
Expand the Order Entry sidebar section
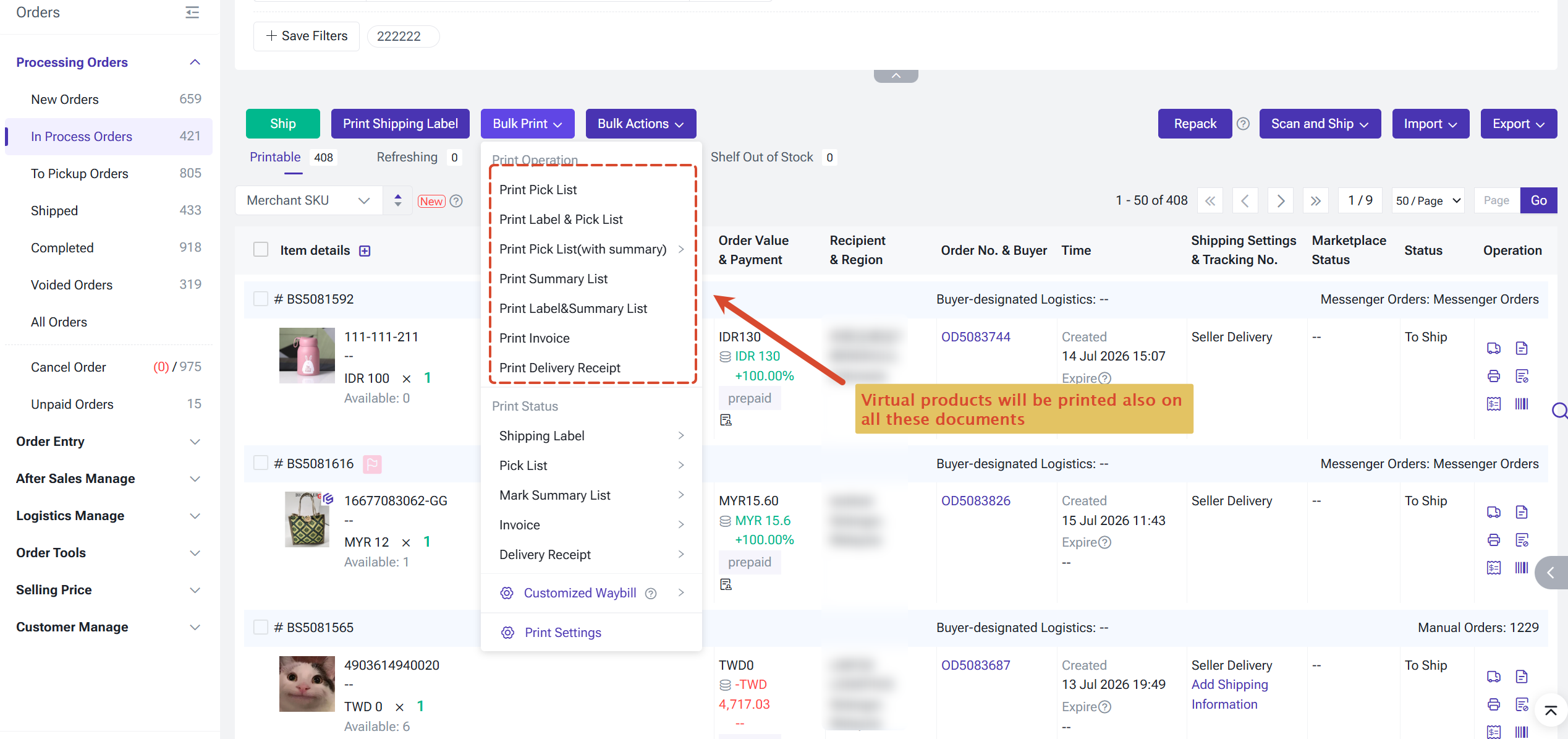(109, 442)
